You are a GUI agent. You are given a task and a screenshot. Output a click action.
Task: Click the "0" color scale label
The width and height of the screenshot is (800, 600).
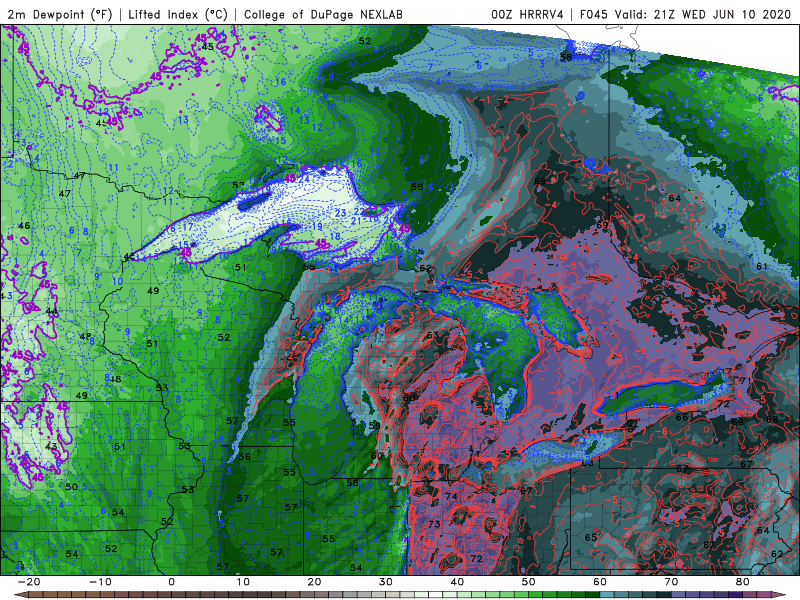click(171, 582)
